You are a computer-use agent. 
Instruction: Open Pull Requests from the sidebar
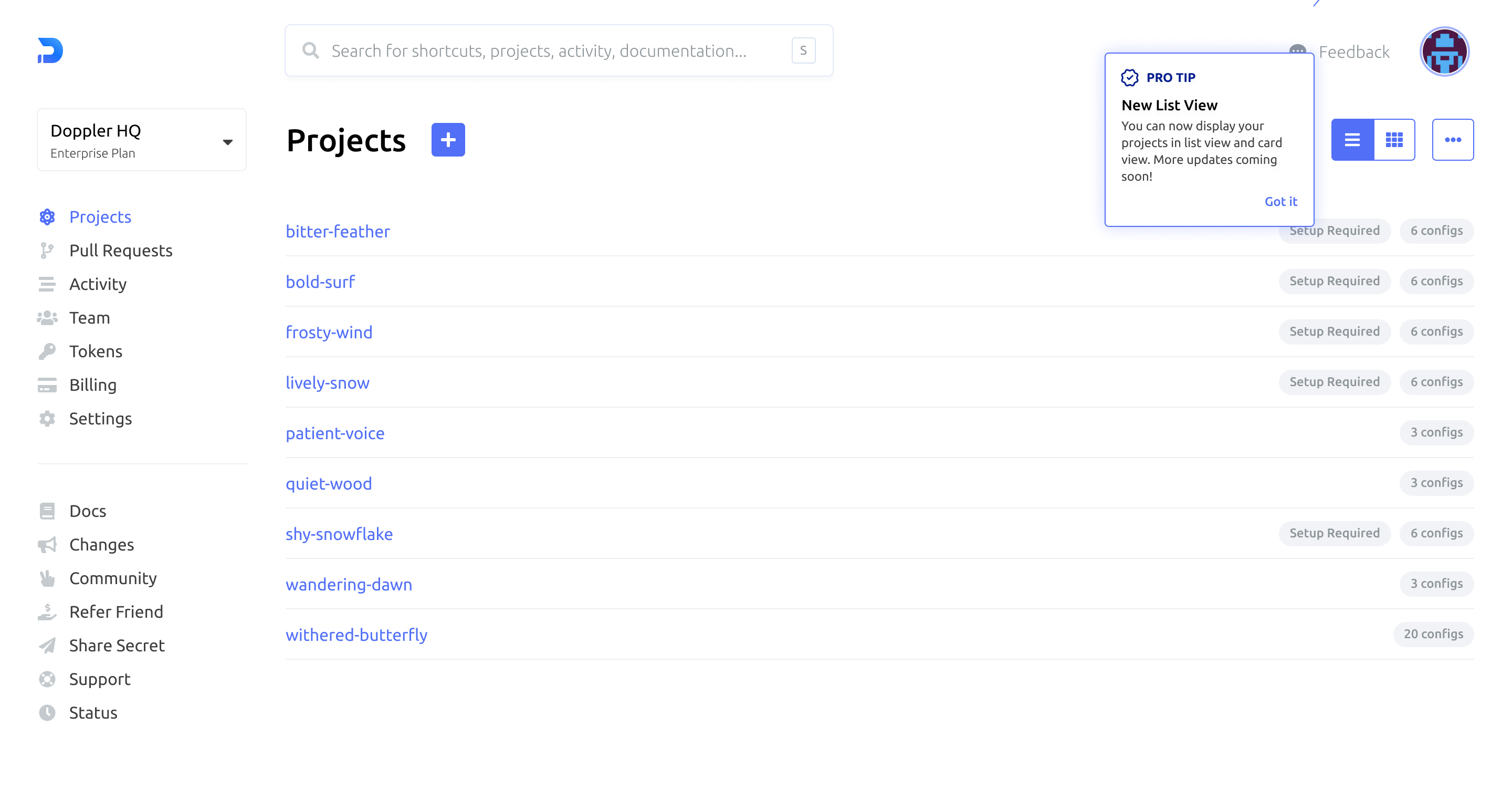[121, 250]
